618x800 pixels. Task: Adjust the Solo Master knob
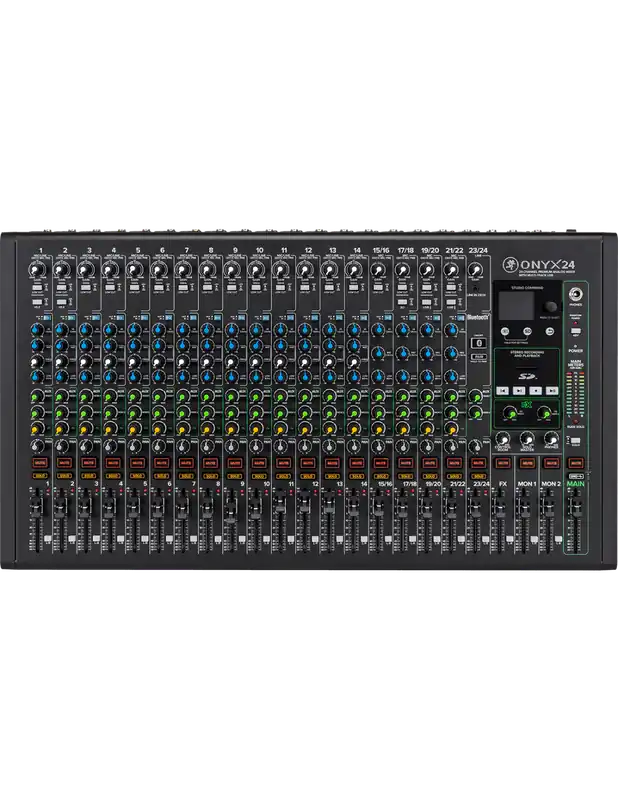527,438
